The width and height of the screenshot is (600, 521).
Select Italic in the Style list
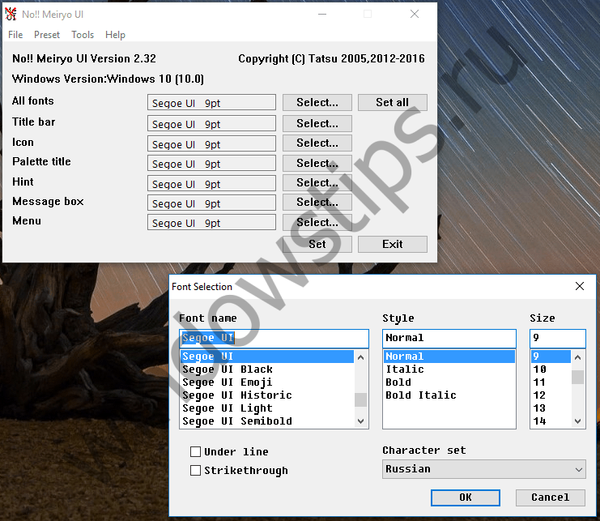[449, 370]
